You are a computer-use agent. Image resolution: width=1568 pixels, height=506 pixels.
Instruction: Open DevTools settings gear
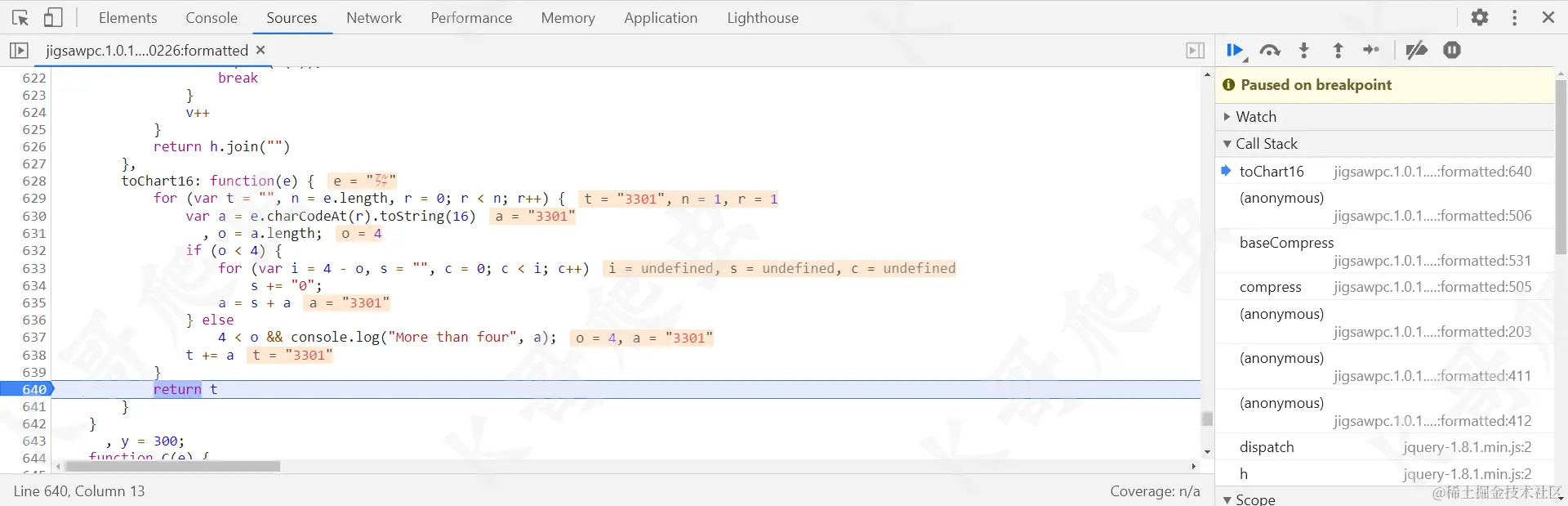(x=1480, y=17)
